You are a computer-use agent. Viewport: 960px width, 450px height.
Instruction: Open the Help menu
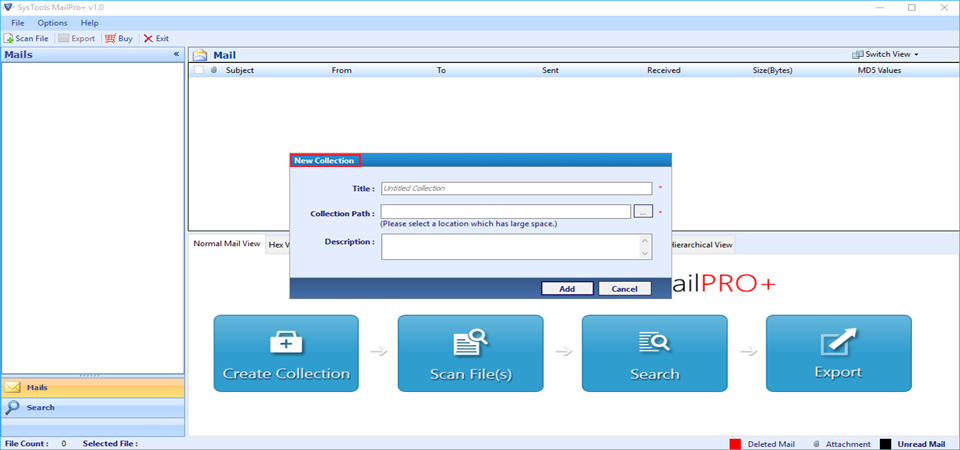[89, 23]
